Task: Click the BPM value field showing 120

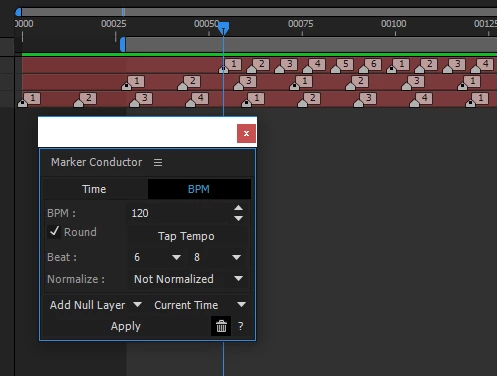Action: click(178, 213)
